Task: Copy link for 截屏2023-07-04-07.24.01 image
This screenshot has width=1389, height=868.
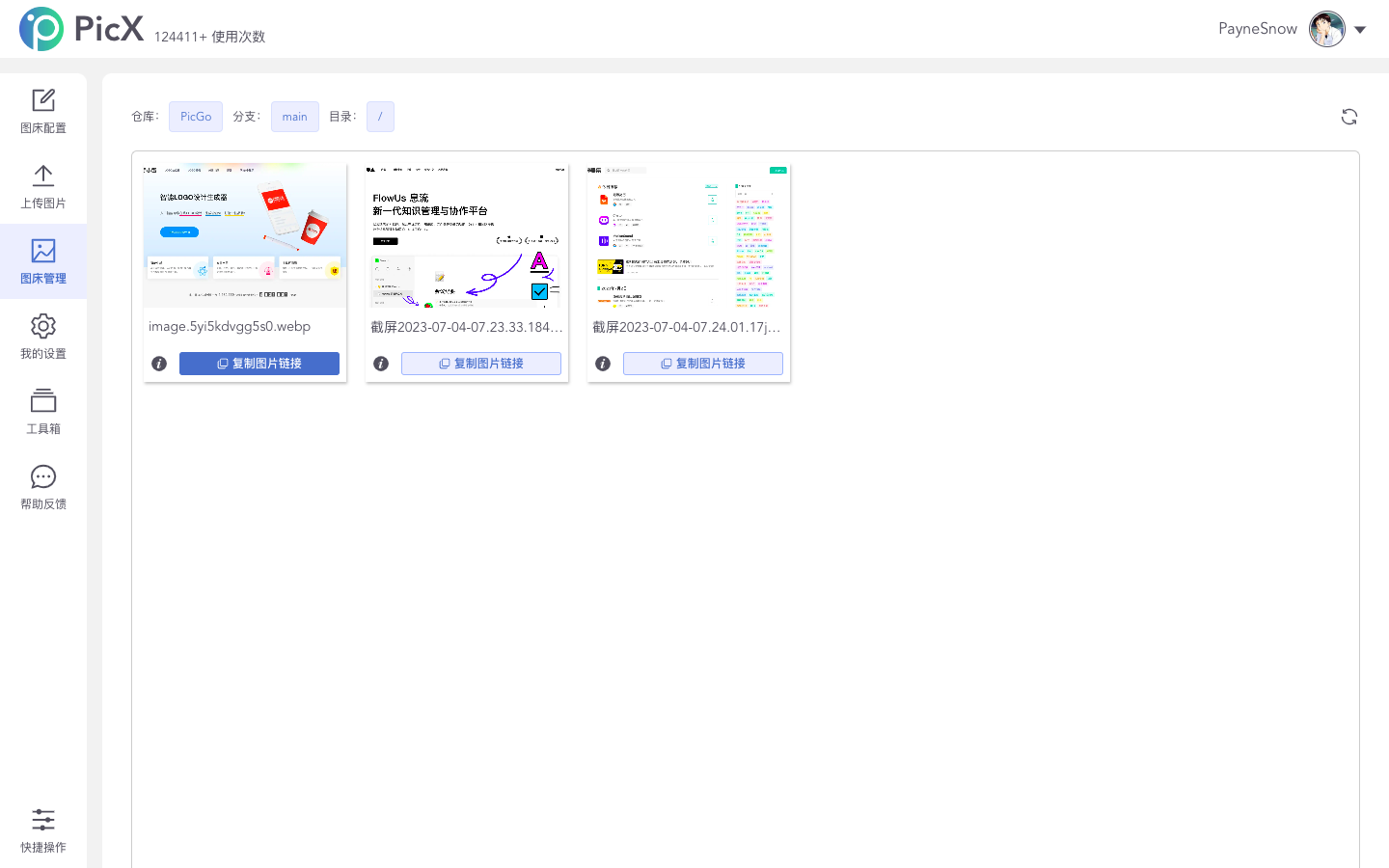Action: [702, 364]
